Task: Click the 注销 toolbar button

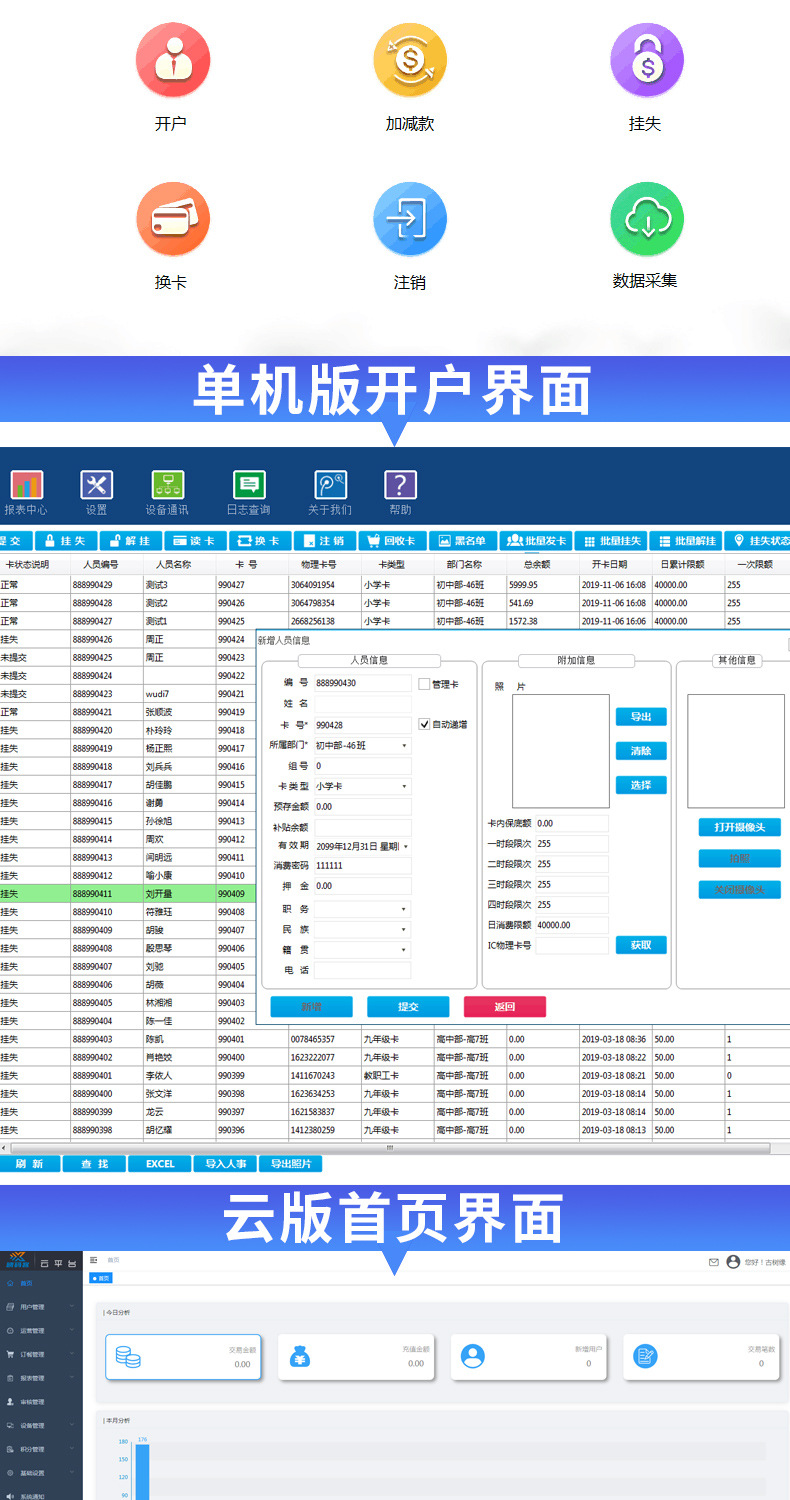Action: click(324, 541)
